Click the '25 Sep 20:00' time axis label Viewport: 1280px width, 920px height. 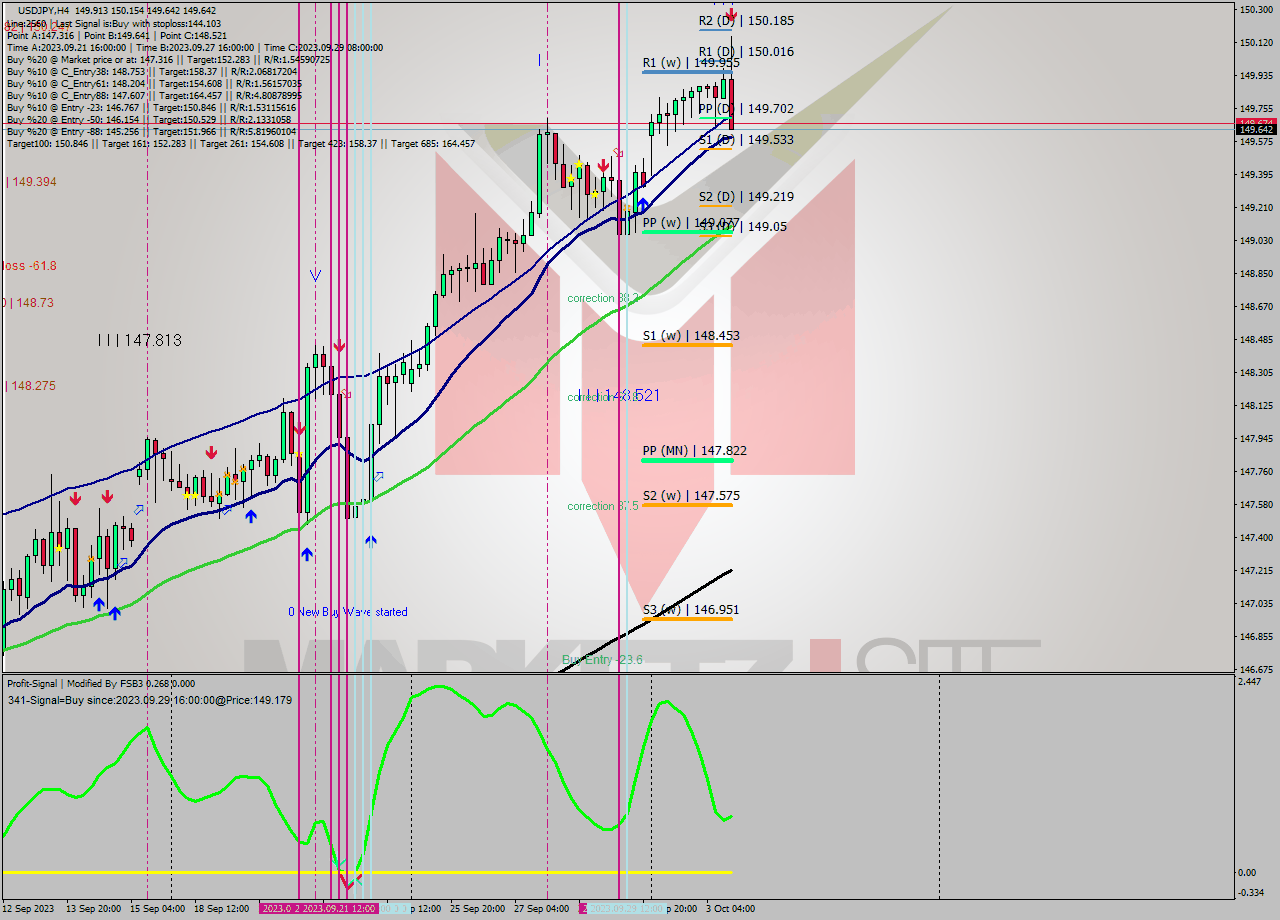(478, 909)
